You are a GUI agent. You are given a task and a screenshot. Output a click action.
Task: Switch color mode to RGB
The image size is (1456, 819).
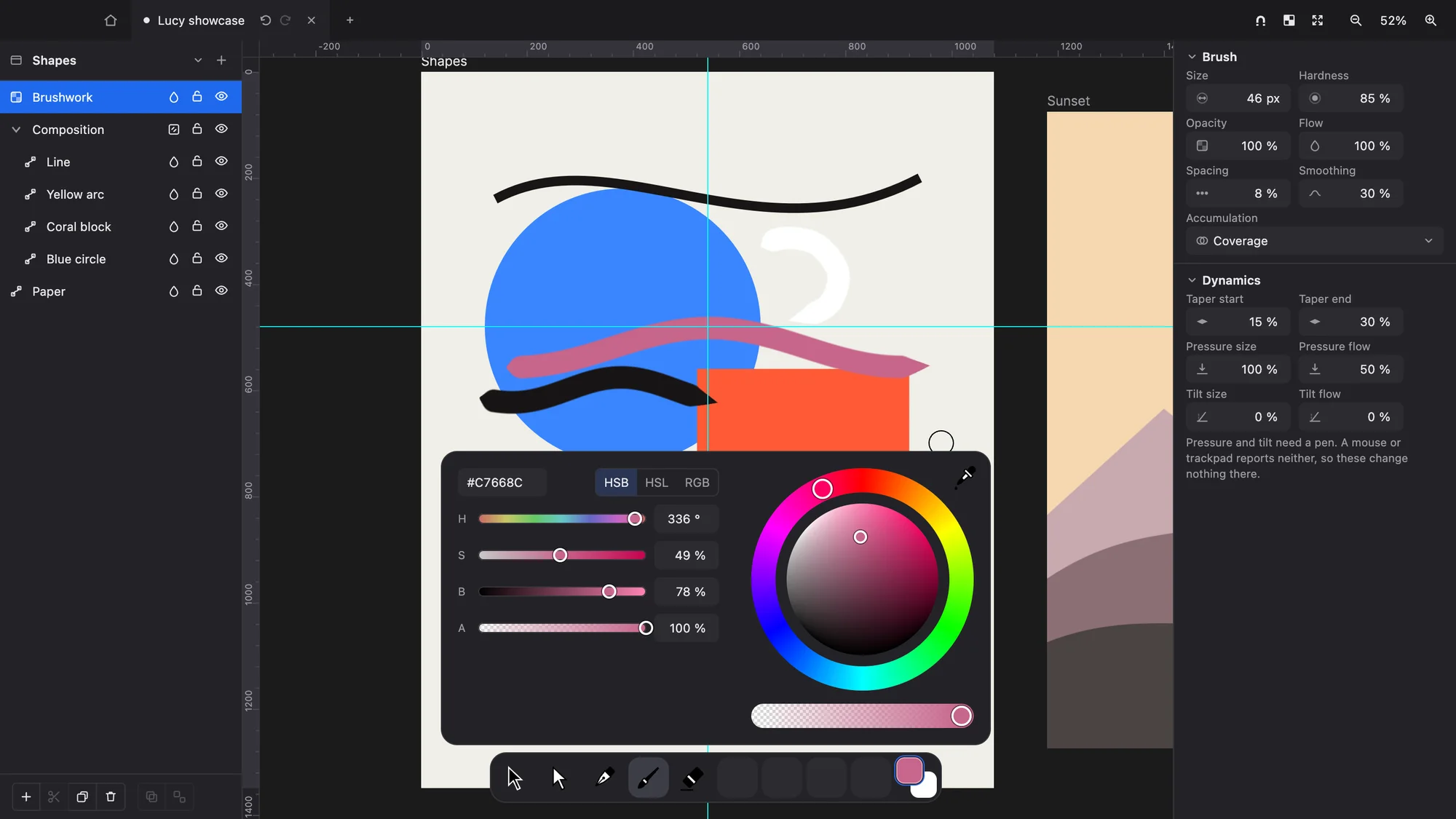(697, 483)
